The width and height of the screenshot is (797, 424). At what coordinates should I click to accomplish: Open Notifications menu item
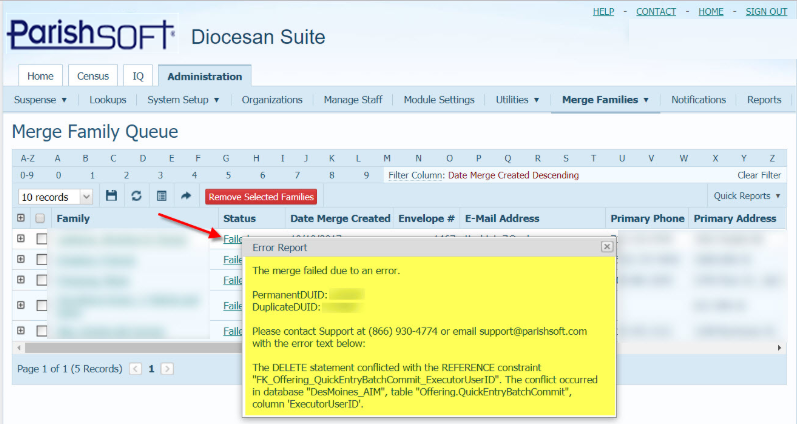click(698, 100)
